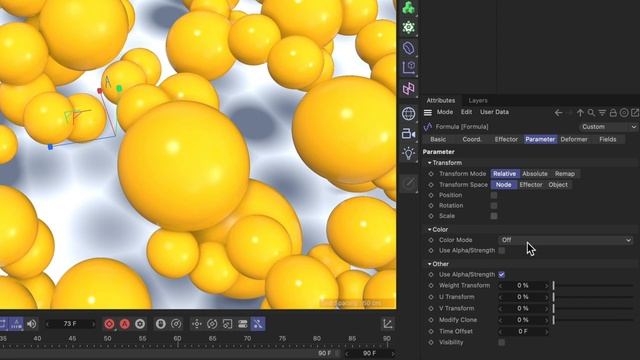Image resolution: width=640 pixels, height=360 pixels.
Task: Open the Mode menu
Action: click(444, 112)
